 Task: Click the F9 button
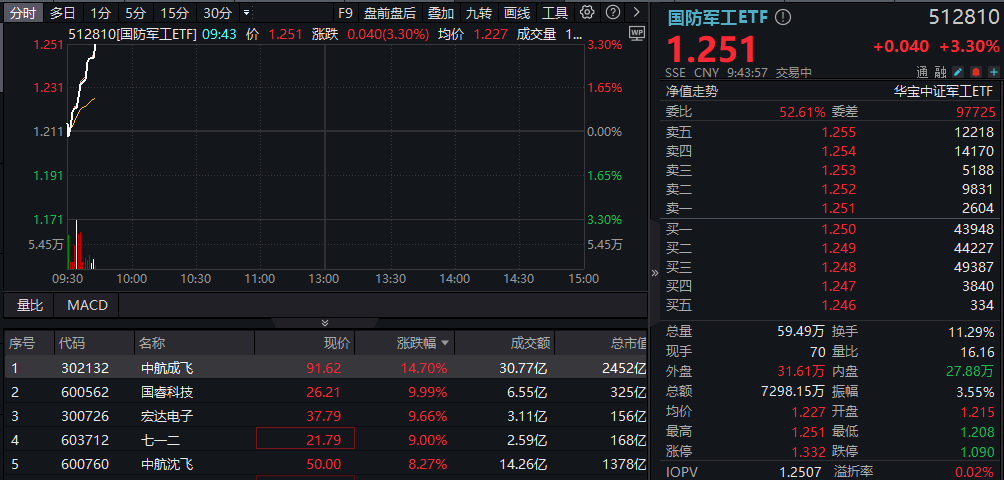pos(345,13)
